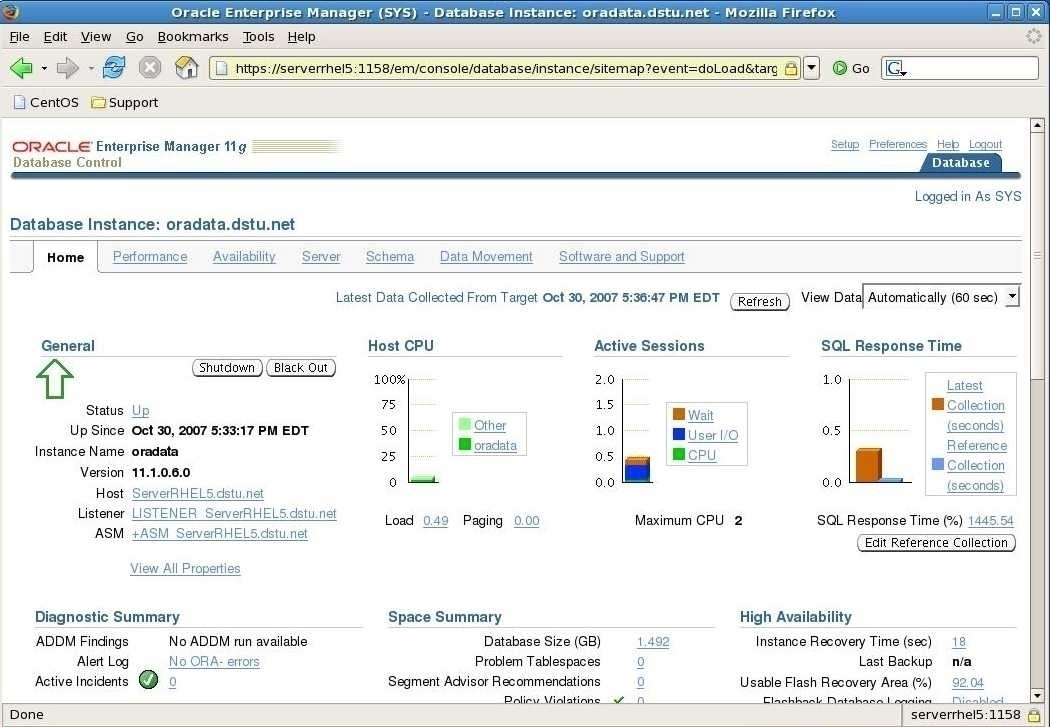Open the File menu
1050x727 pixels.
pos(19,37)
